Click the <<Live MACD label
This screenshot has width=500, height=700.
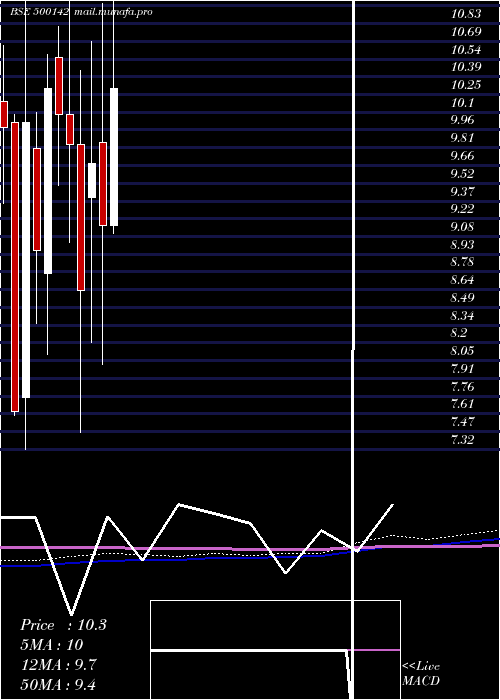[421, 673]
